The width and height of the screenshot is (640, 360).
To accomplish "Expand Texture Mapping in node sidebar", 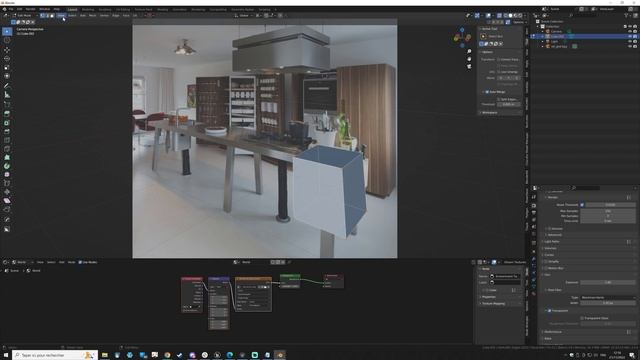I will coord(493,303).
